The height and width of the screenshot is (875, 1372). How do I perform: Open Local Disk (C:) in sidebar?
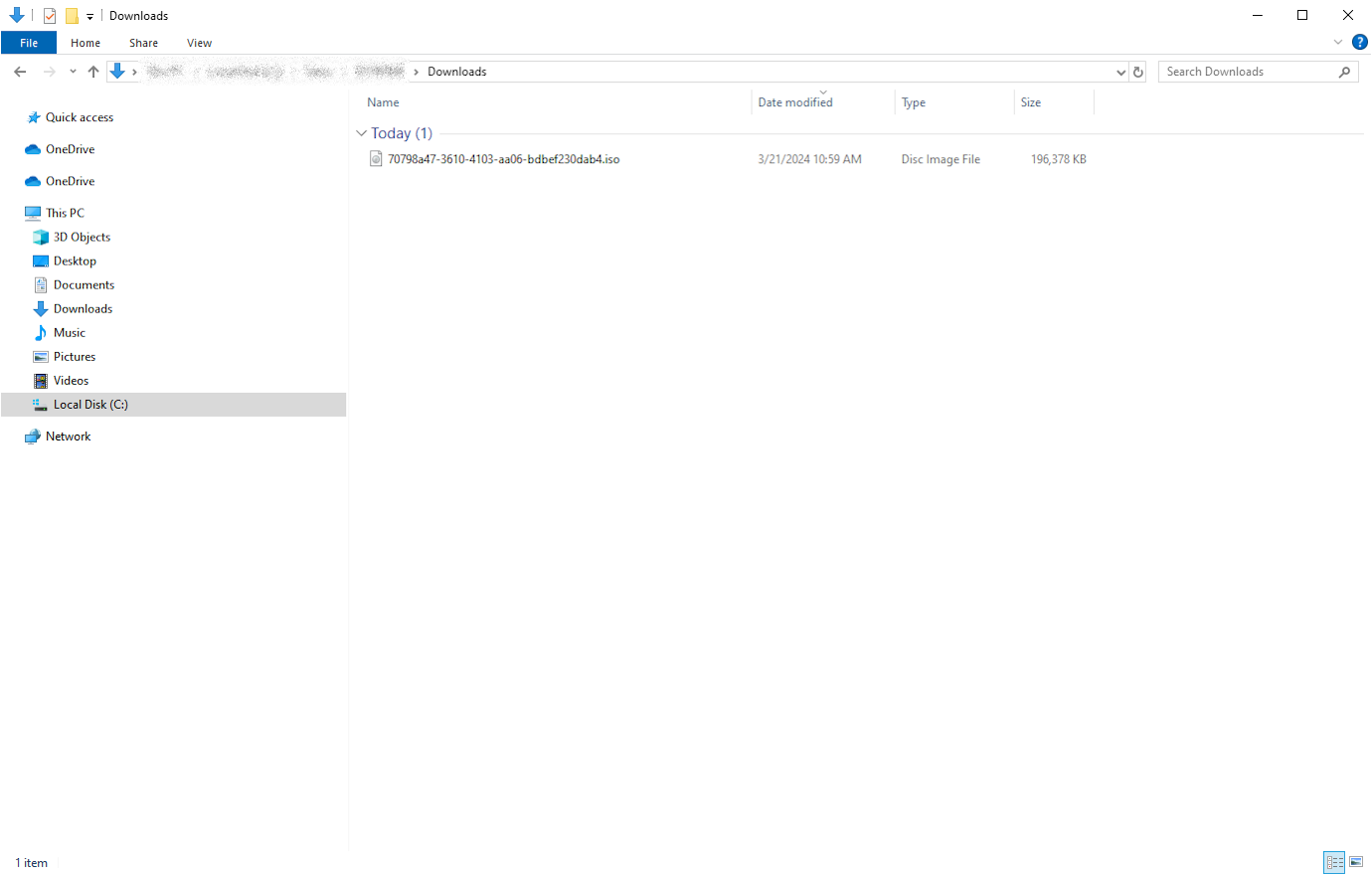pos(90,405)
